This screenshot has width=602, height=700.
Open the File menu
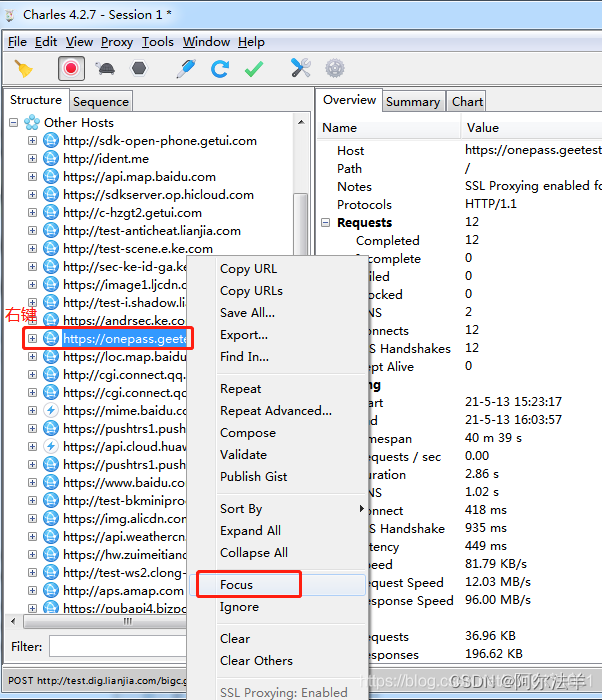pos(17,42)
